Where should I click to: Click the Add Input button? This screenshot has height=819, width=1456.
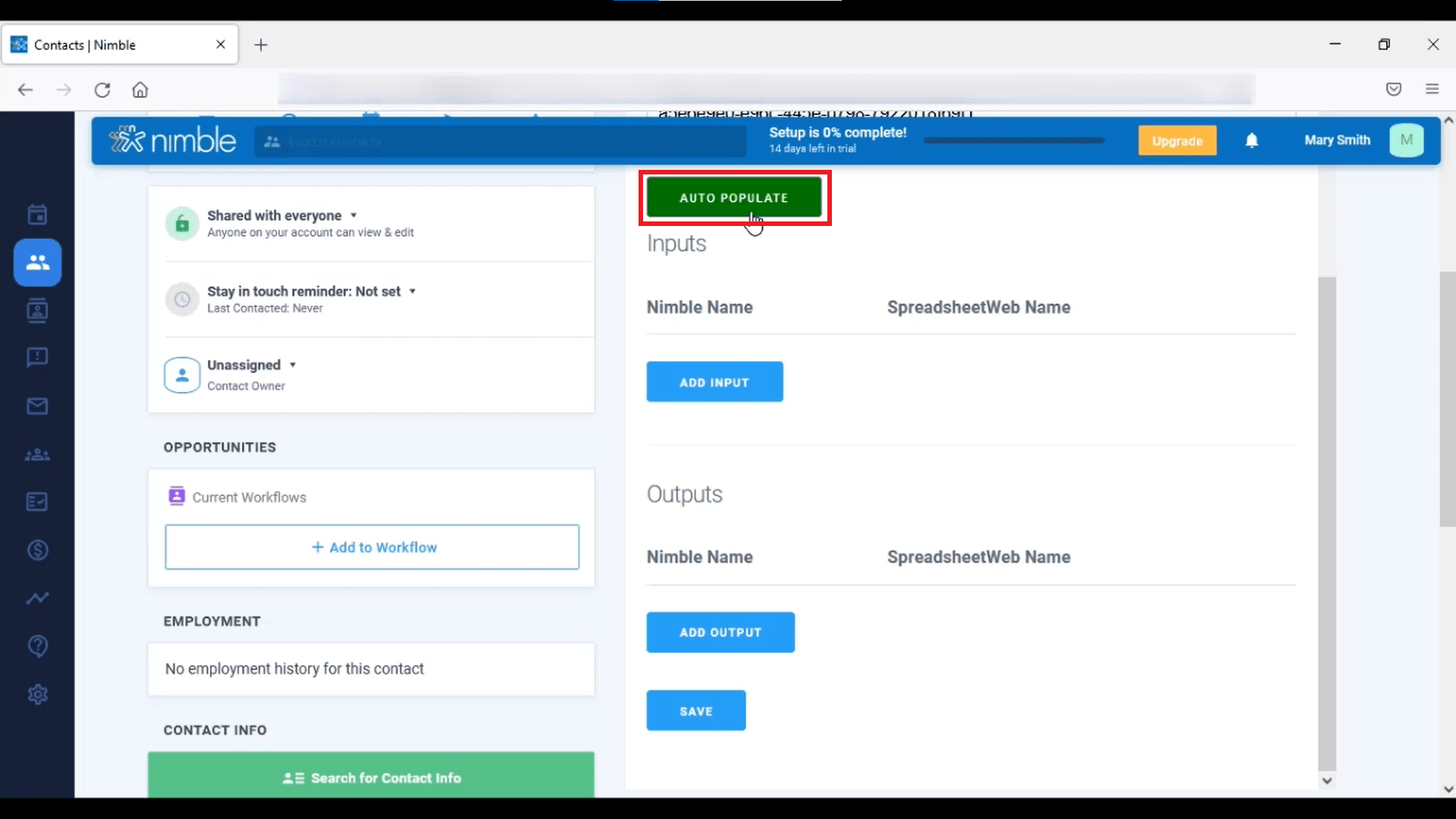tap(714, 382)
